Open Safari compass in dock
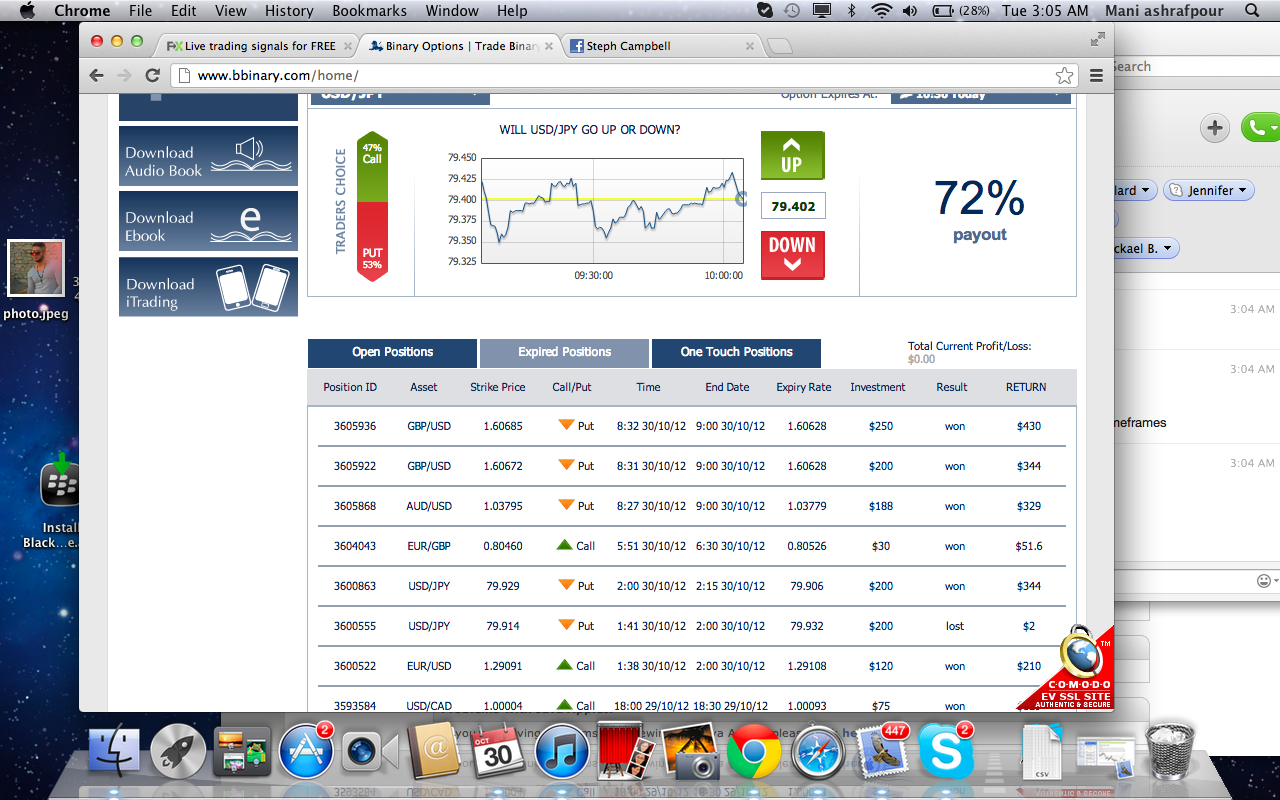Viewport: 1280px width, 800px height. (818, 752)
